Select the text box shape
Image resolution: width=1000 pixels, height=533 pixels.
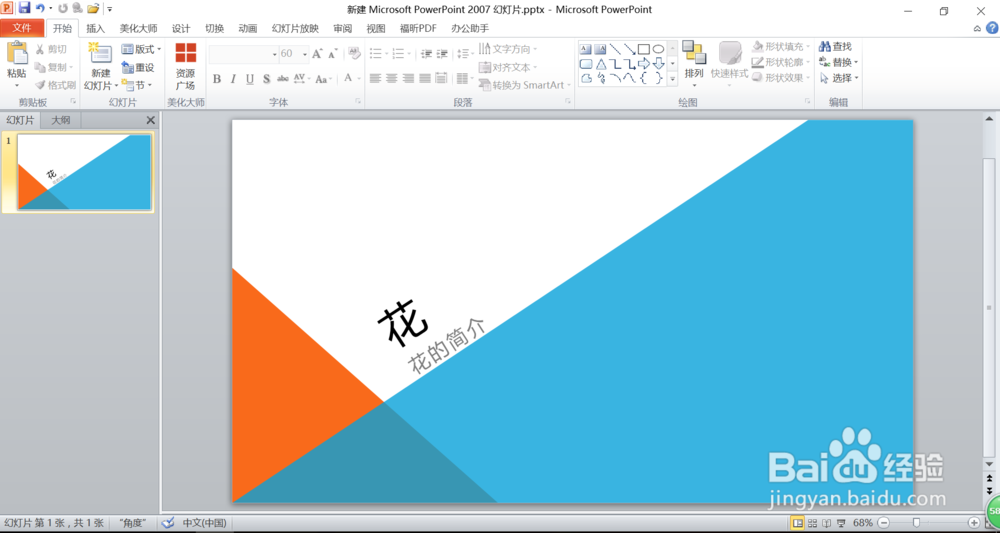(x=585, y=49)
